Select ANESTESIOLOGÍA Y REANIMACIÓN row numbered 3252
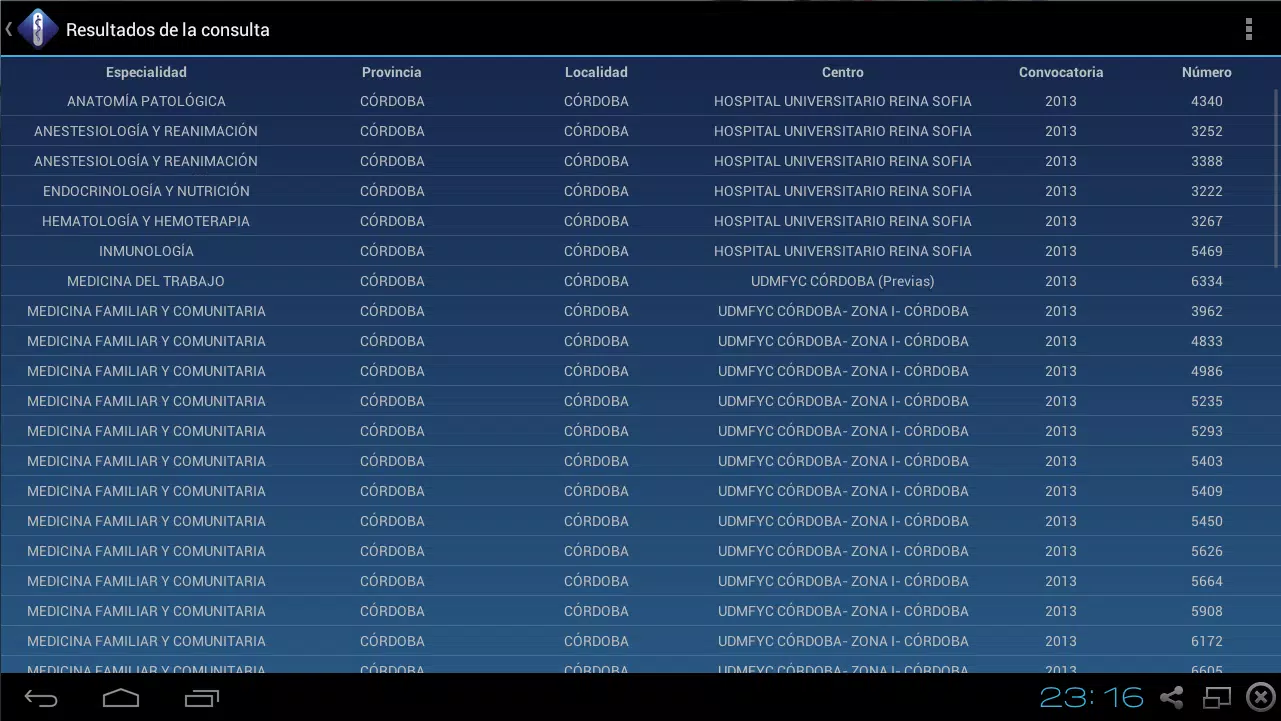Screen dimensions: 1281x721 pyautogui.click(x=640, y=131)
